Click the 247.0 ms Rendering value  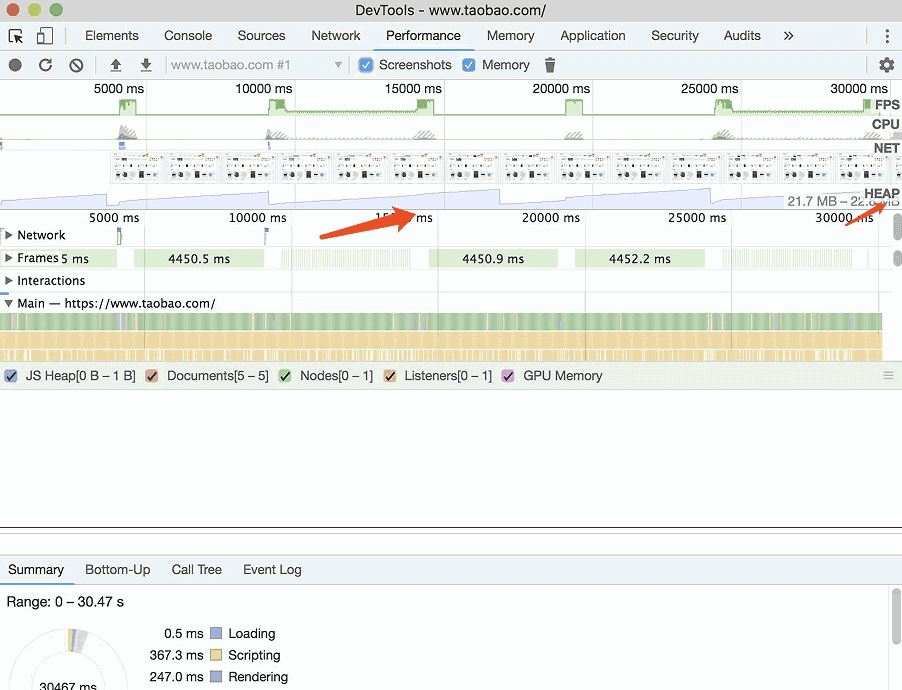click(x=177, y=677)
